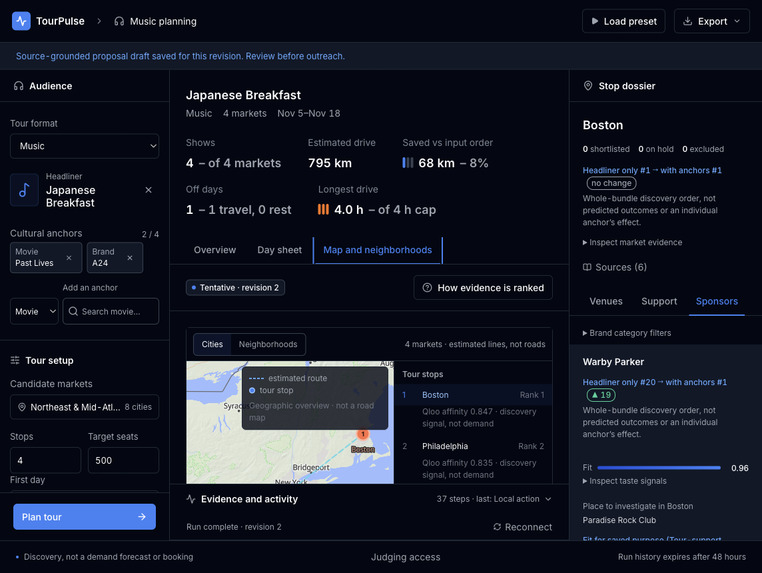Click the Stop dossier pin icon

click(588, 86)
